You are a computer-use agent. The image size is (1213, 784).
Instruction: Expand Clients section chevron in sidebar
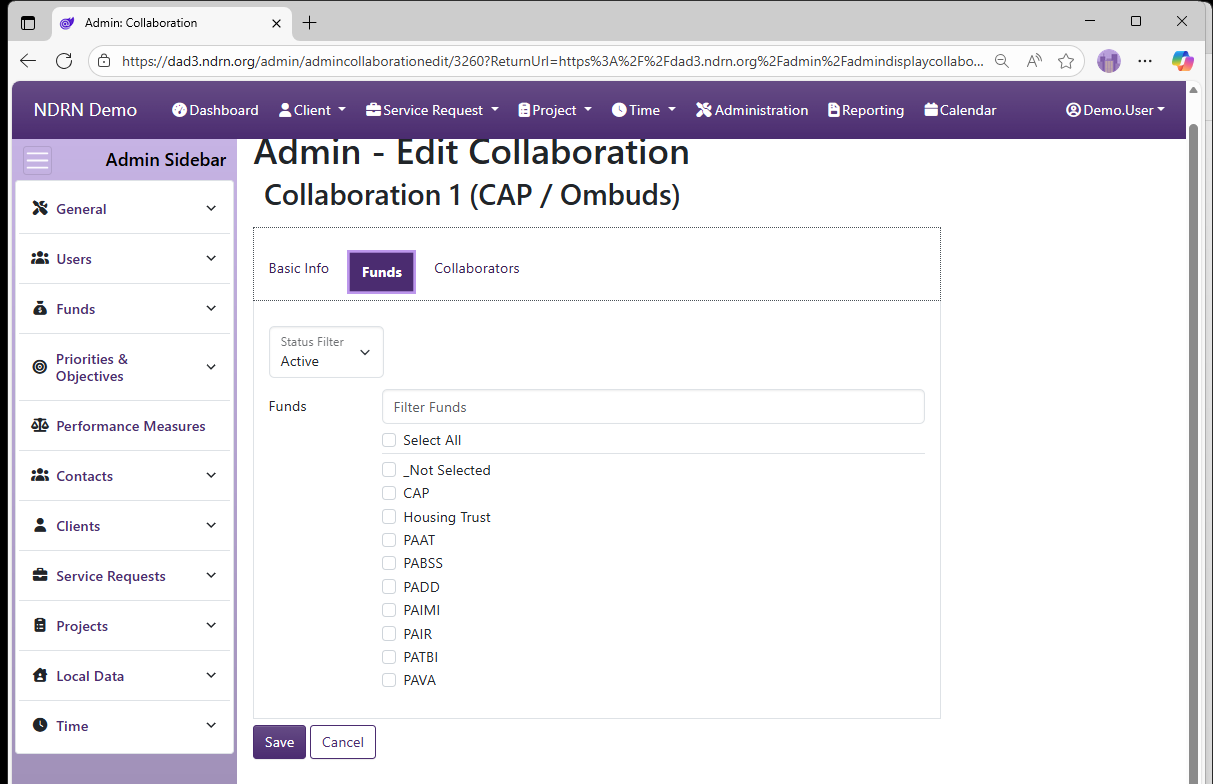pyautogui.click(x=211, y=526)
